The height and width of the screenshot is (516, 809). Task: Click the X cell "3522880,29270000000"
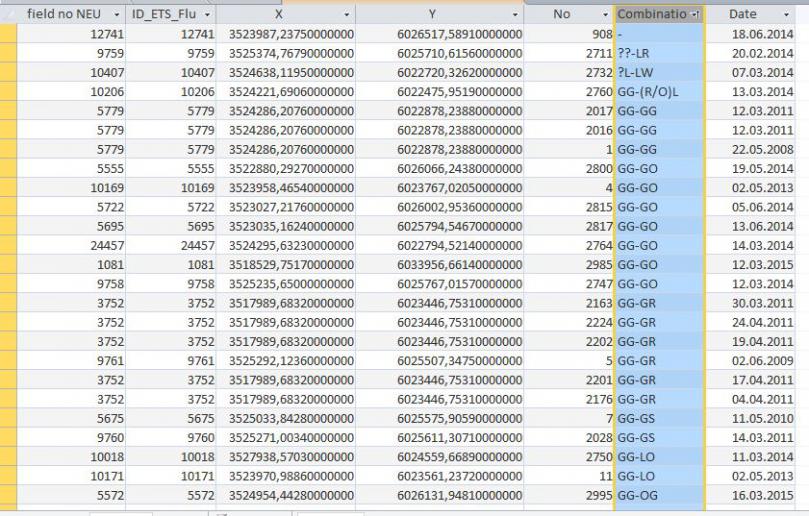[x=286, y=169]
